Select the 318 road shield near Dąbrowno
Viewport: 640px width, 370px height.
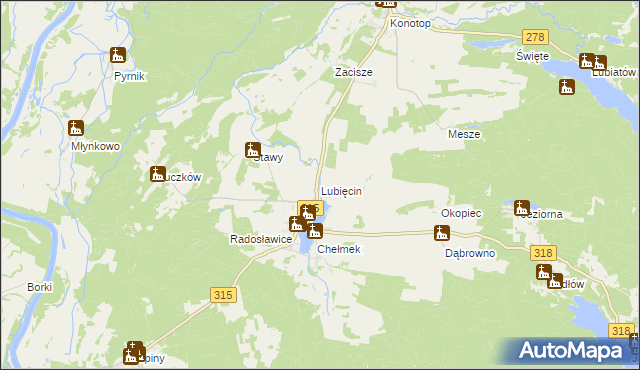[543, 253]
